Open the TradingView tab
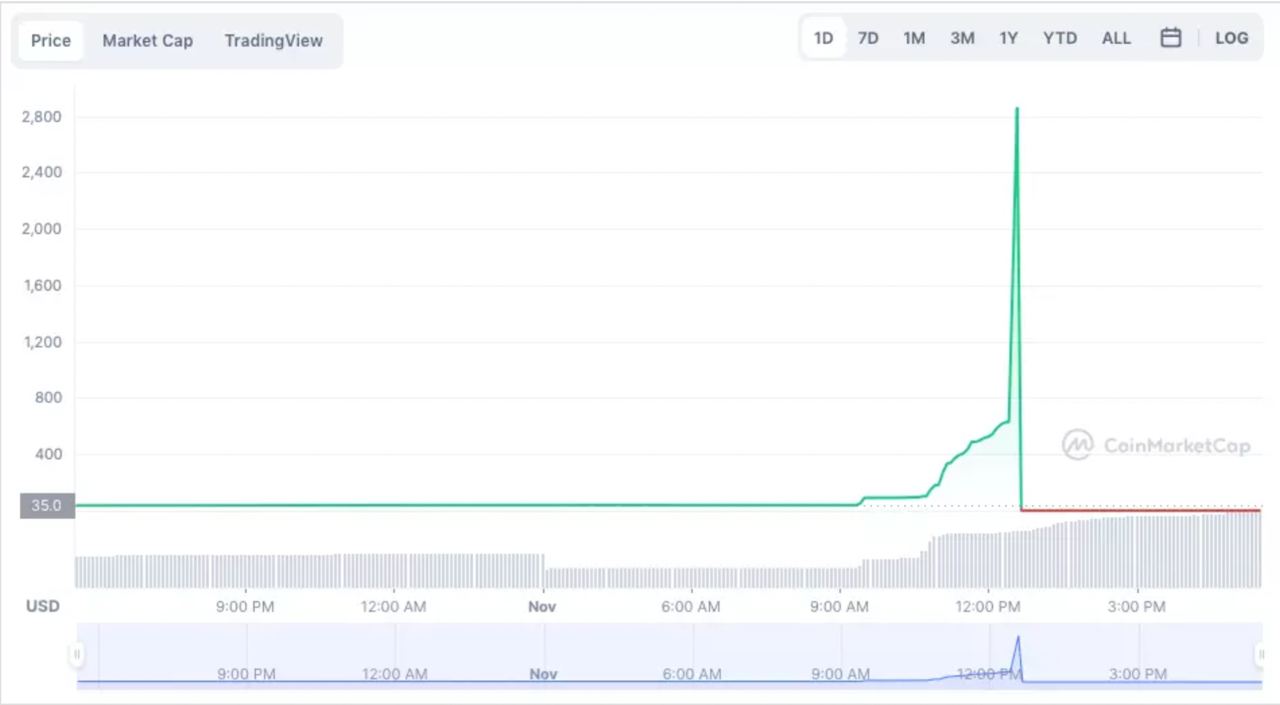The image size is (1280, 705). click(x=273, y=41)
